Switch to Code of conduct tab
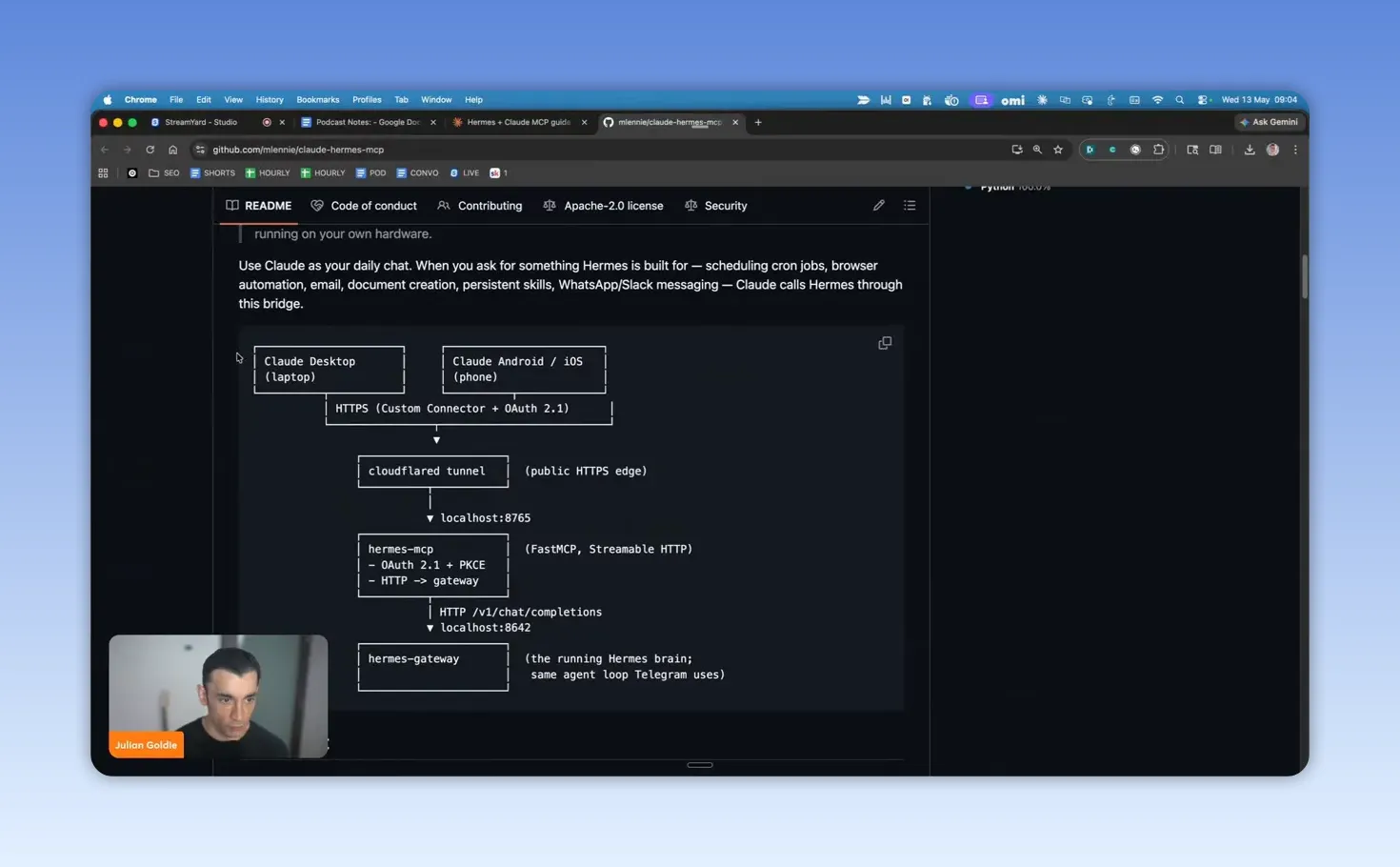The image size is (1400, 867). (364, 206)
